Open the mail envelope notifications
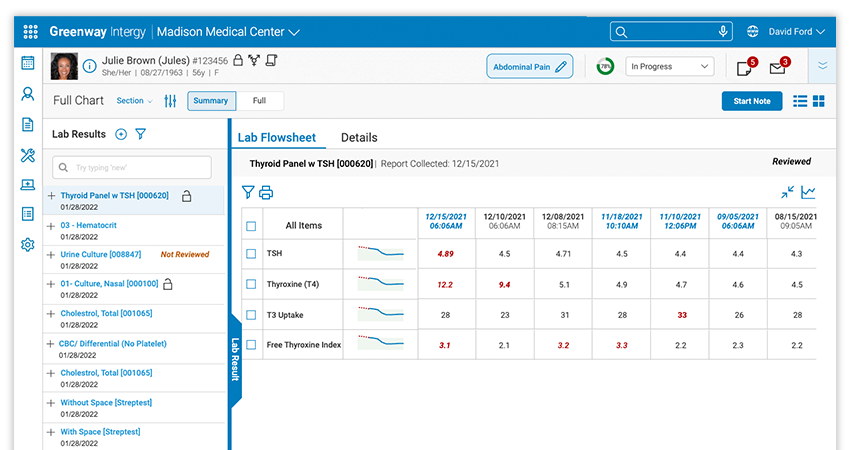 (x=777, y=68)
